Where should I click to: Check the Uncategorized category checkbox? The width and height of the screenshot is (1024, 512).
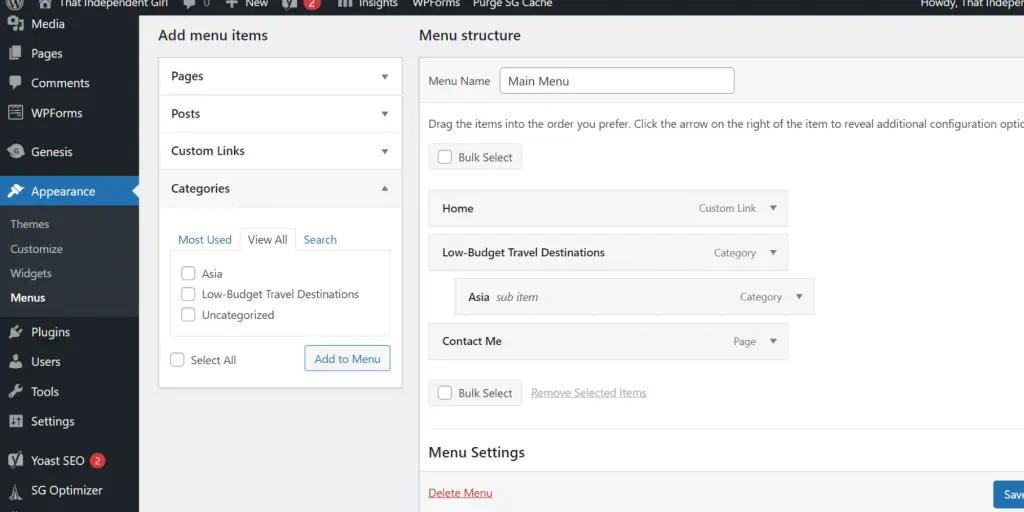click(188, 315)
